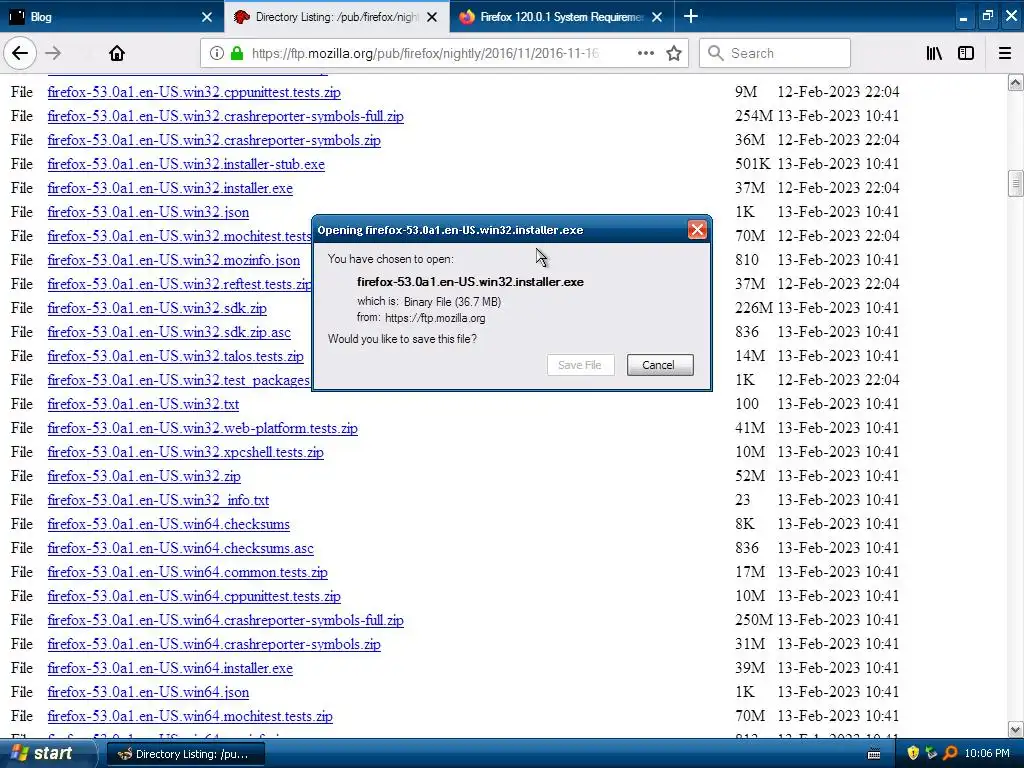This screenshot has width=1024, height=768.
Task: Close the Blog tab
Action: point(207,17)
